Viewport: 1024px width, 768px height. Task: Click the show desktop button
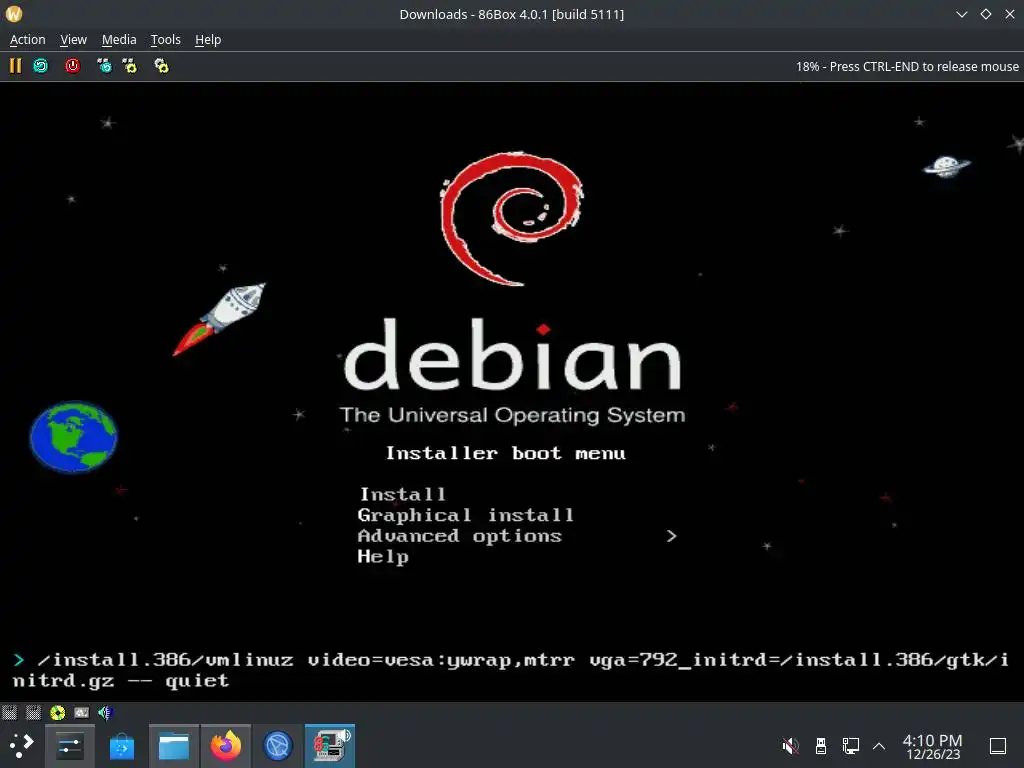997,746
